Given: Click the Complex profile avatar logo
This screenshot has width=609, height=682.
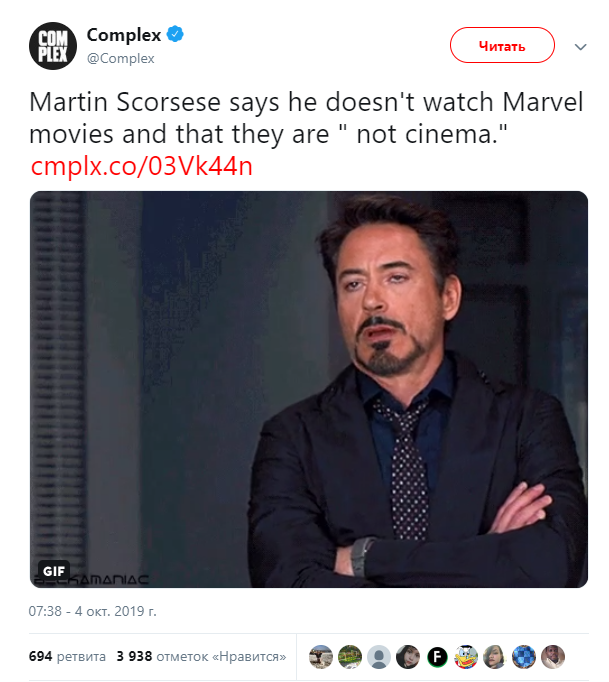Looking at the screenshot, I should pyautogui.click(x=53, y=45).
